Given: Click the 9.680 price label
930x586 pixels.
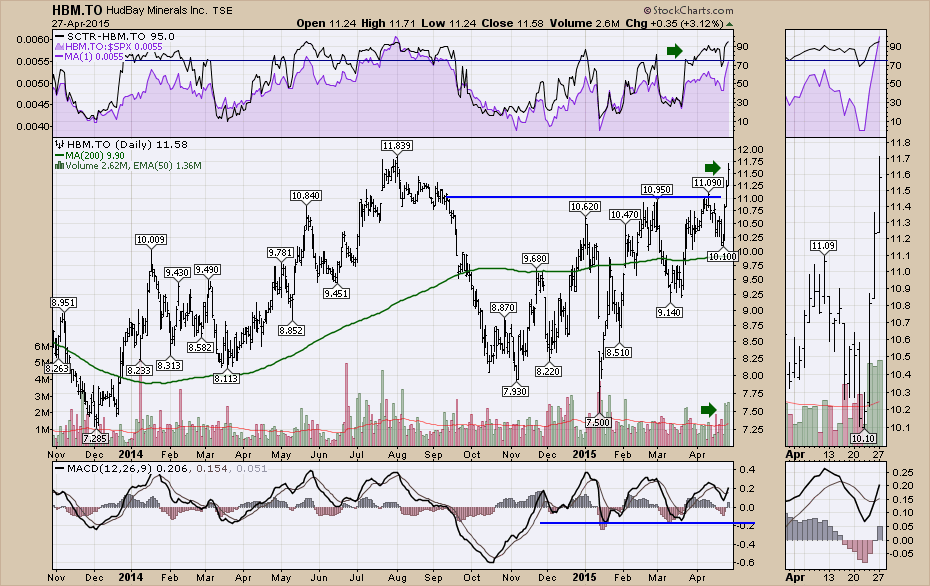Looking at the screenshot, I should coord(535,259).
